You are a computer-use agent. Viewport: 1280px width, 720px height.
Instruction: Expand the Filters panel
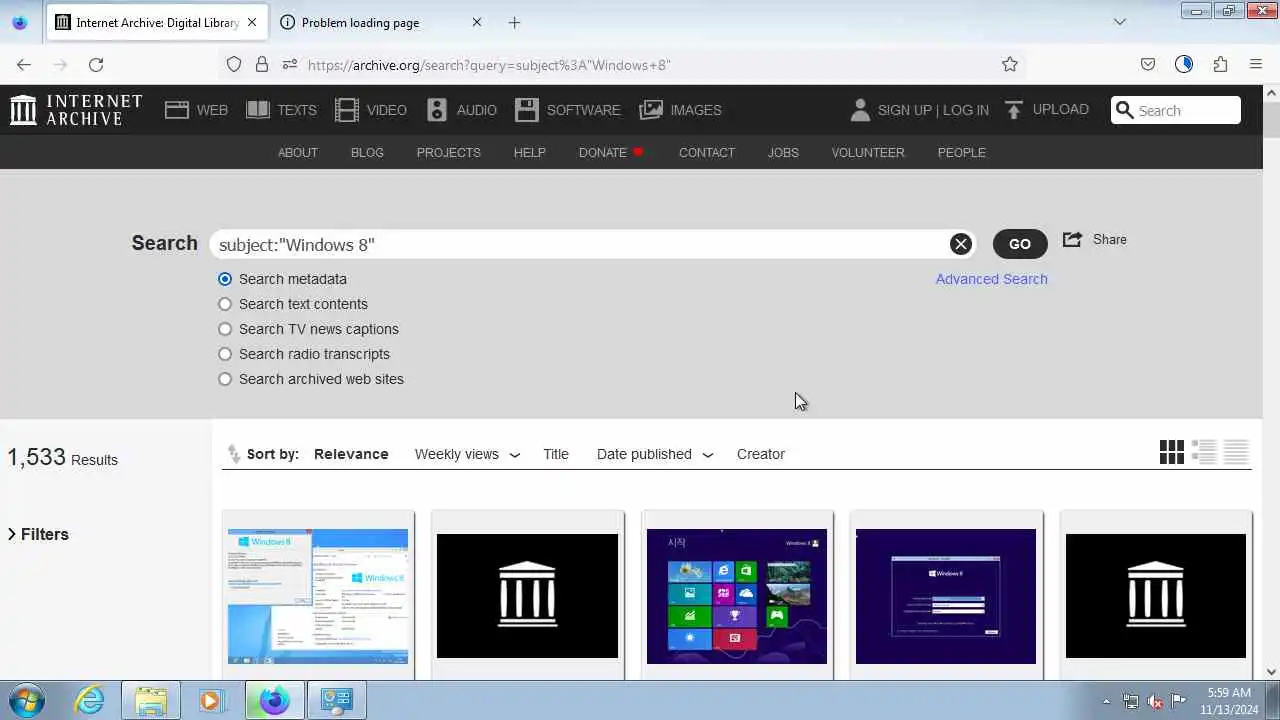[38, 534]
